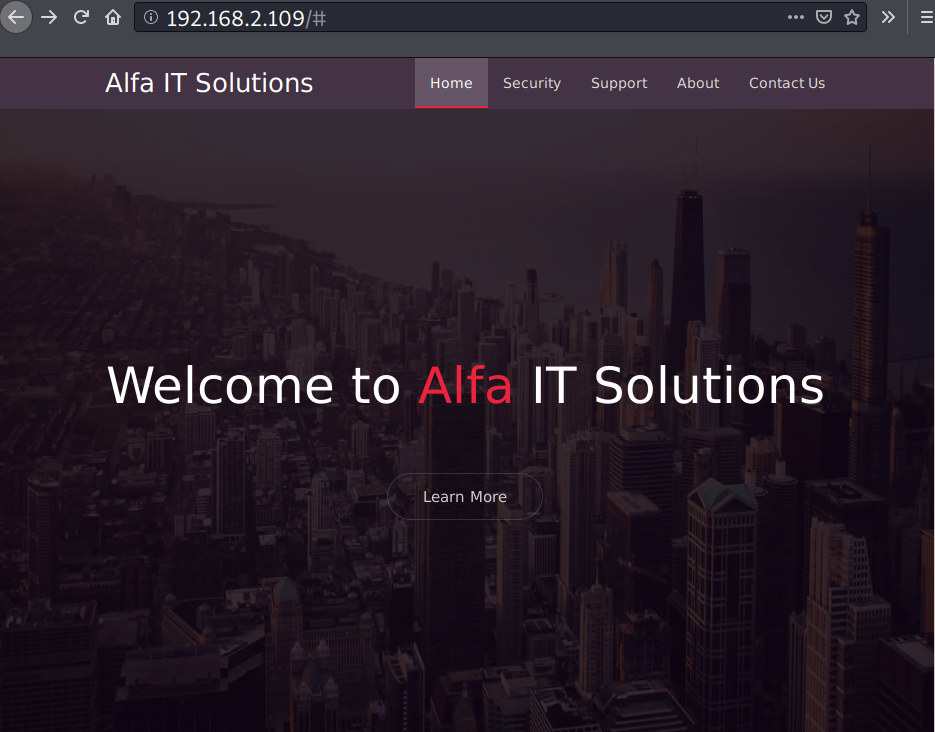Open the browser home page icon
The image size is (935, 732).
113,17
